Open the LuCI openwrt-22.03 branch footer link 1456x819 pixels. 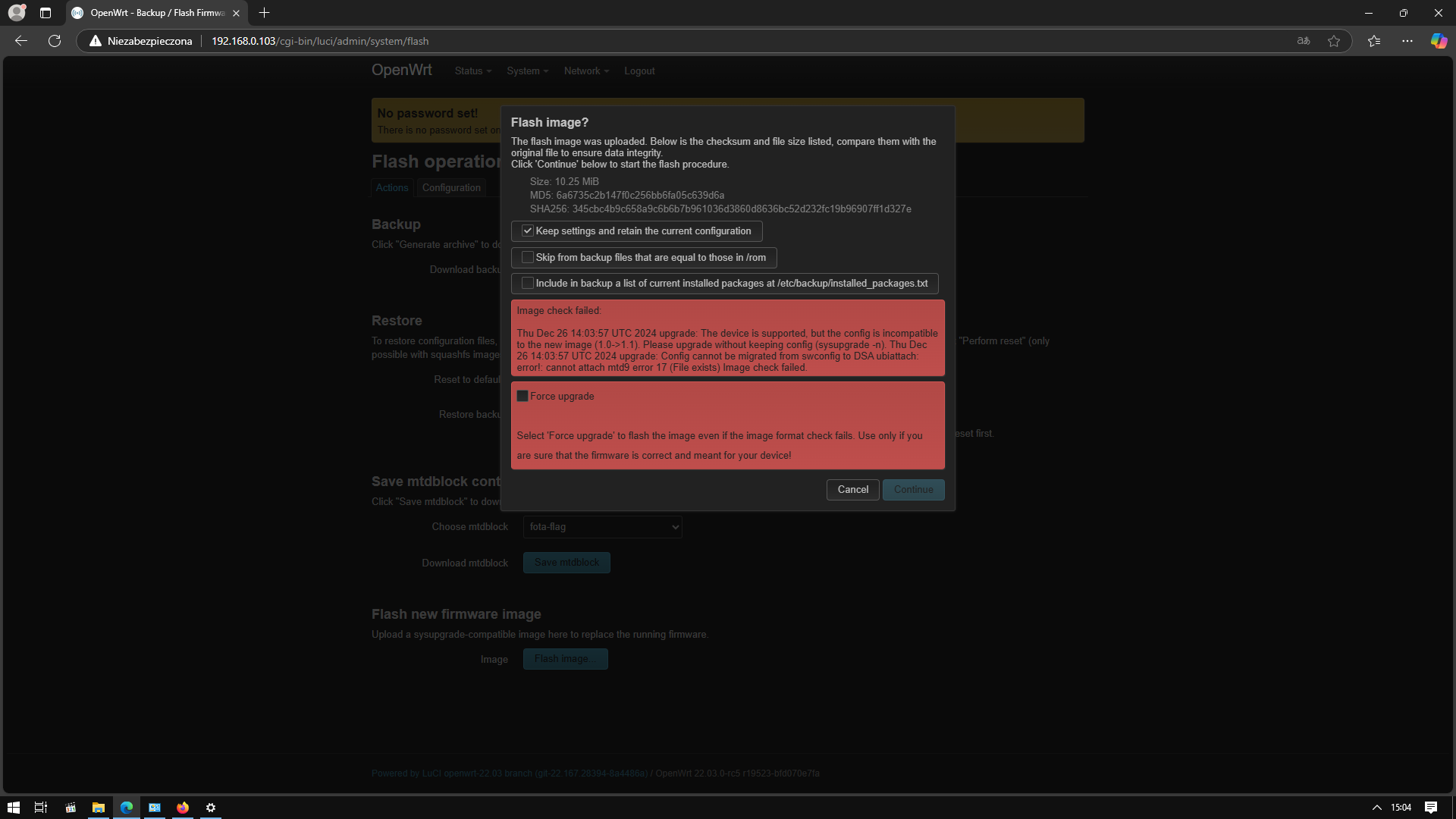pos(510,773)
